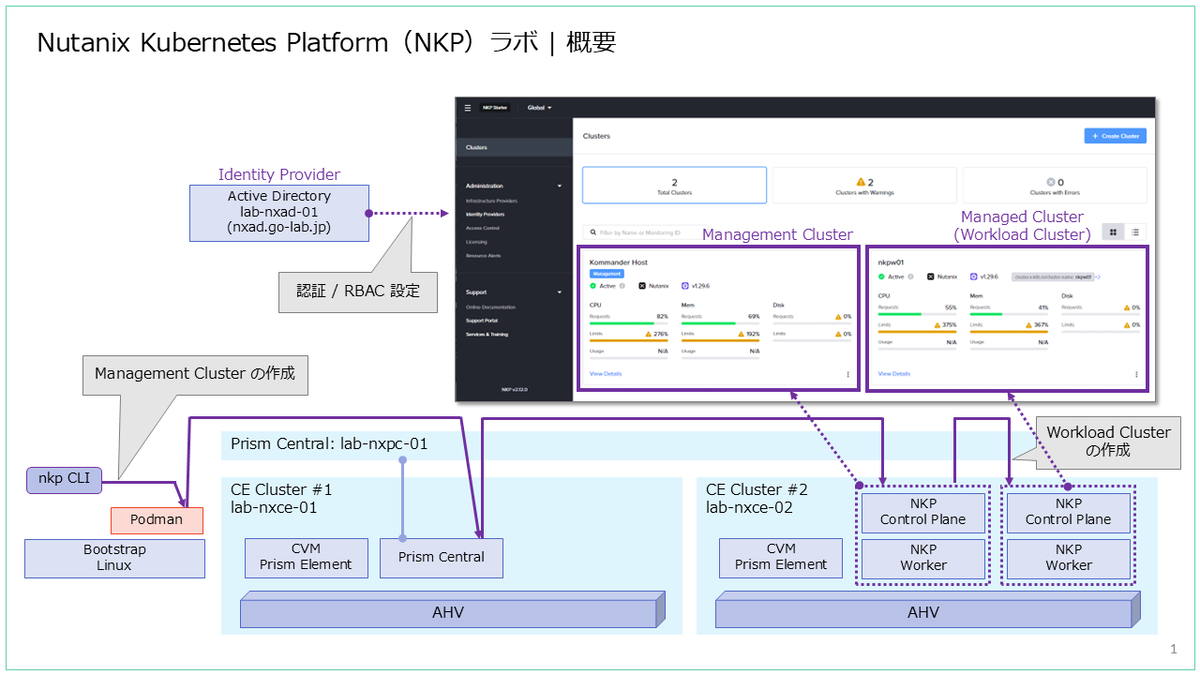Click Kubernetes version icon on nkpw01
This screenshot has height=675, width=1200.
pos(974,276)
